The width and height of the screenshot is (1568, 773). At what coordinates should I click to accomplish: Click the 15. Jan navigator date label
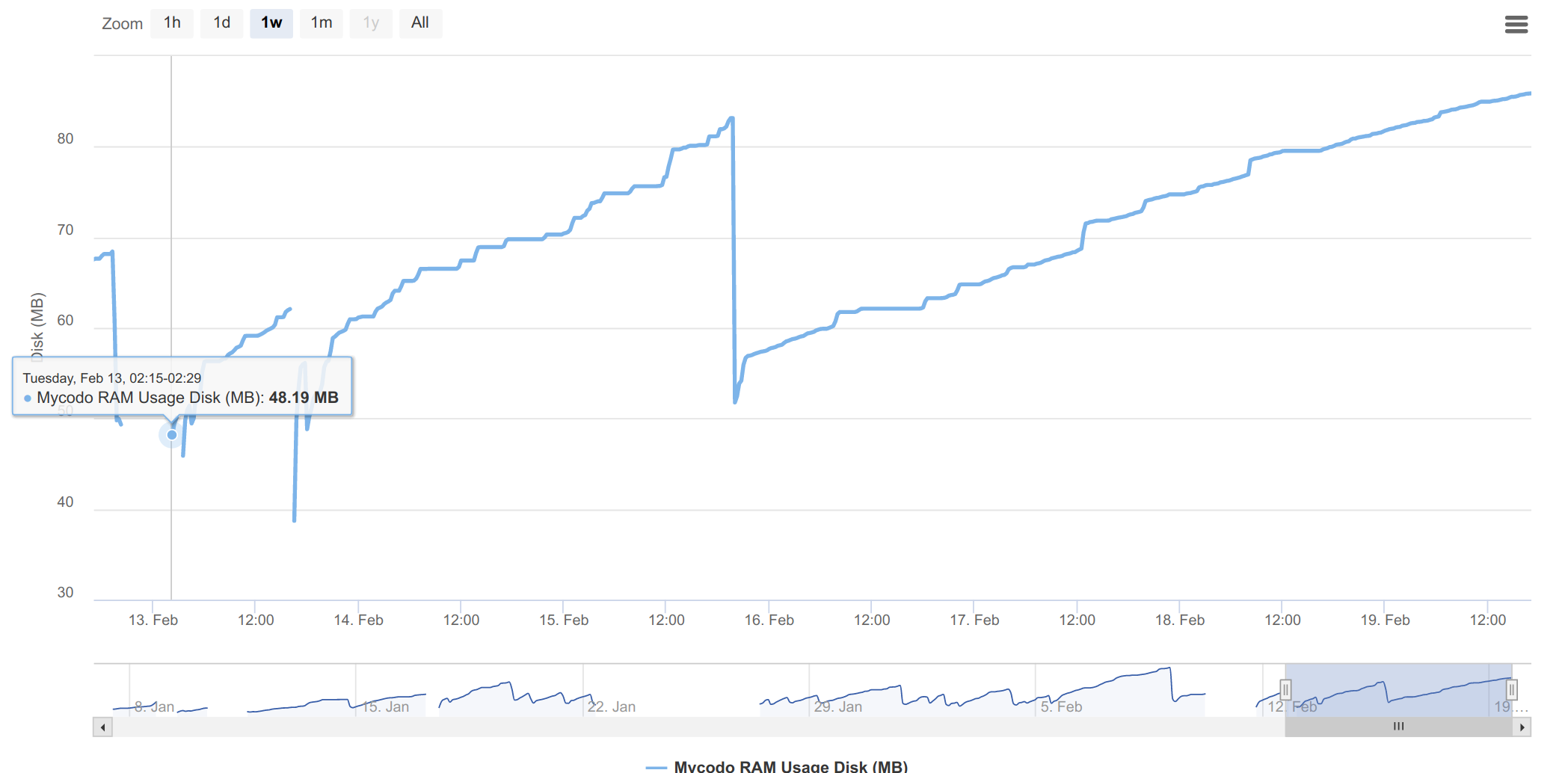(386, 706)
